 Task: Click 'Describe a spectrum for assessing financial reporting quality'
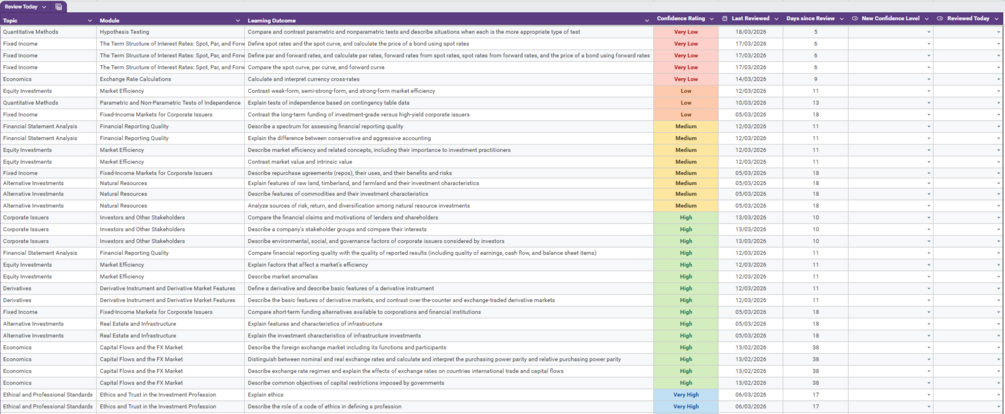[449, 126]
